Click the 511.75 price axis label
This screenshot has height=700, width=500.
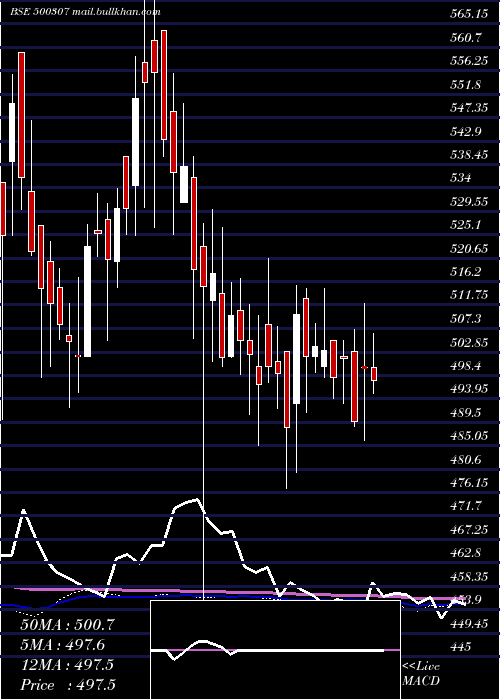point(468,296)
